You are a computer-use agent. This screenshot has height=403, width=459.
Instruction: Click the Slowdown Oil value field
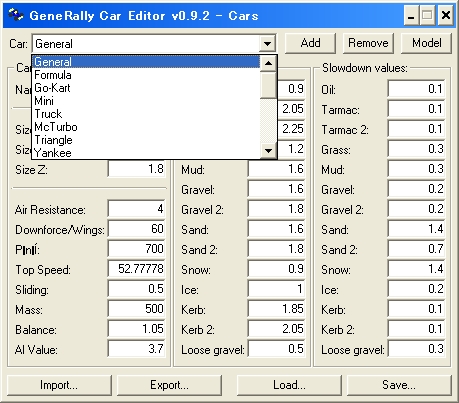pos(417,89)
